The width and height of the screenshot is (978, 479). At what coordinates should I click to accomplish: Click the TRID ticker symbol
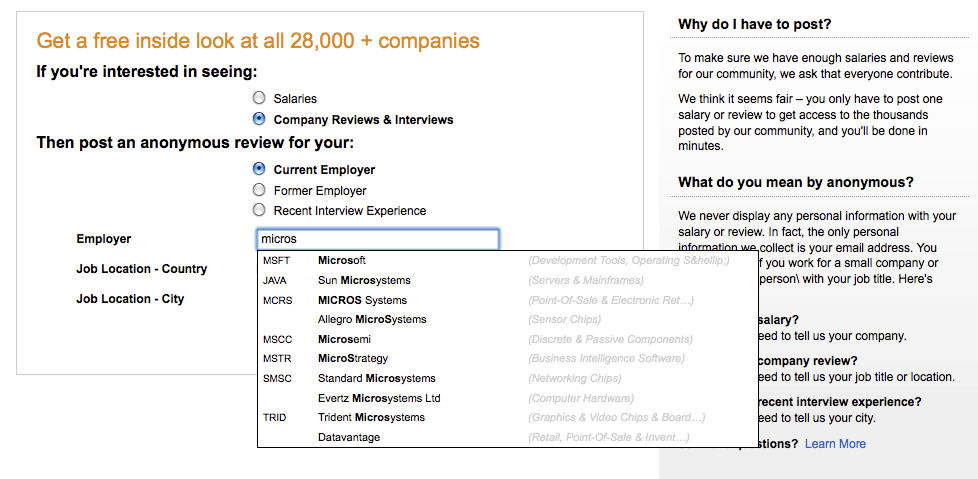coord(274,417)
